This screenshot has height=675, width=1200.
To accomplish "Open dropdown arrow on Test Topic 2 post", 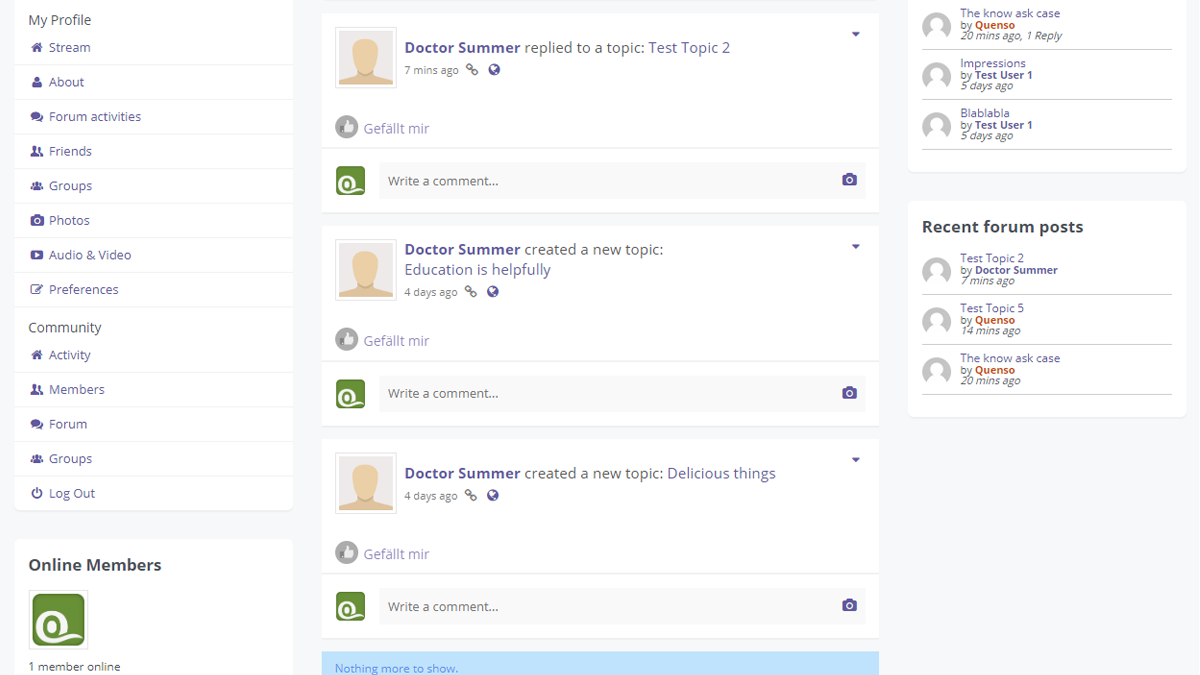I will (856, 35).
